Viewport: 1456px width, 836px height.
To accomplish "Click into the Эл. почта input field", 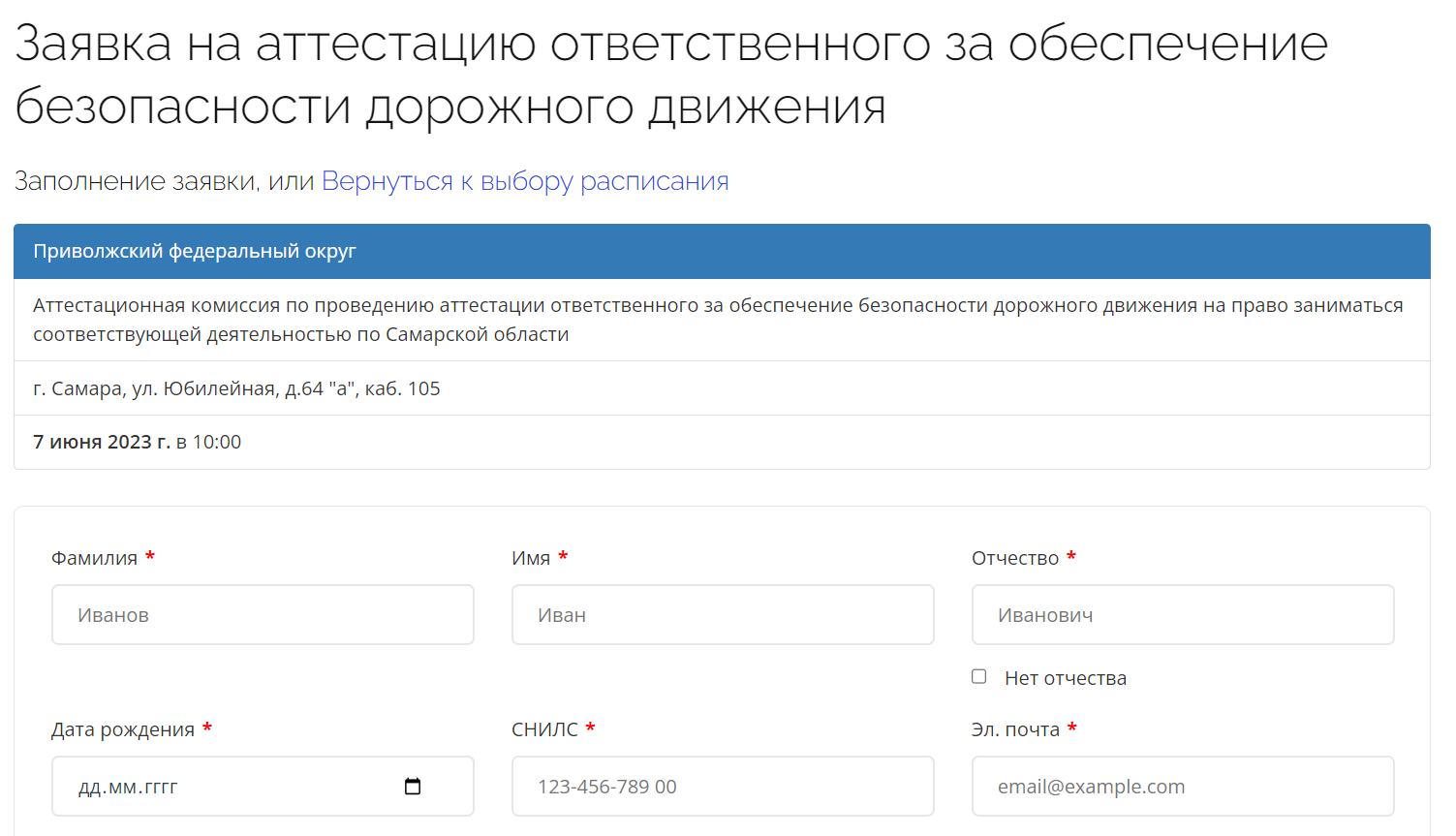I will pyautogui.click(x=1183, y=786).
